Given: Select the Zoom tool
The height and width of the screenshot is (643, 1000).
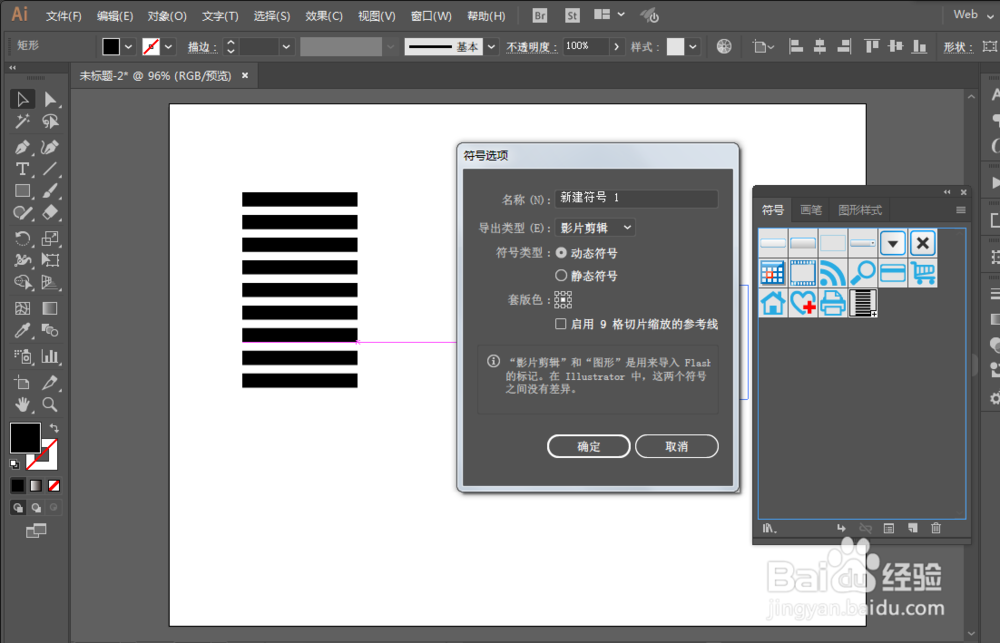Looking at the screenshot, I should [50, 404].
